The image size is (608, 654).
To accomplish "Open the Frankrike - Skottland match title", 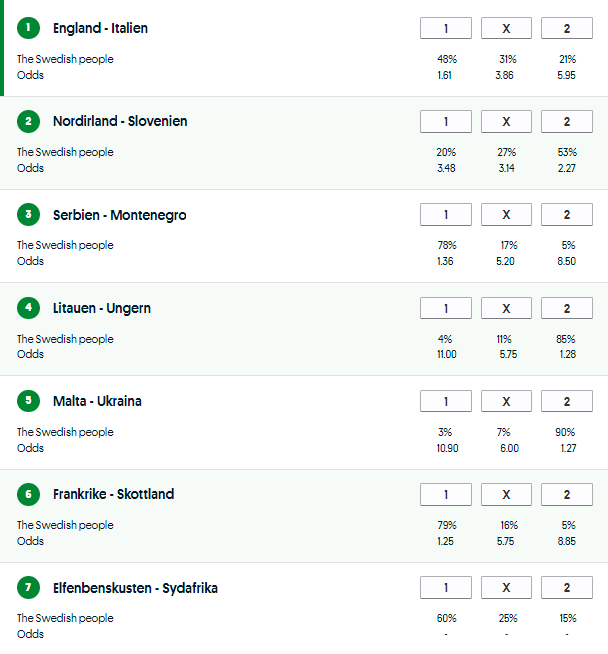I will [x=113, y=494].
